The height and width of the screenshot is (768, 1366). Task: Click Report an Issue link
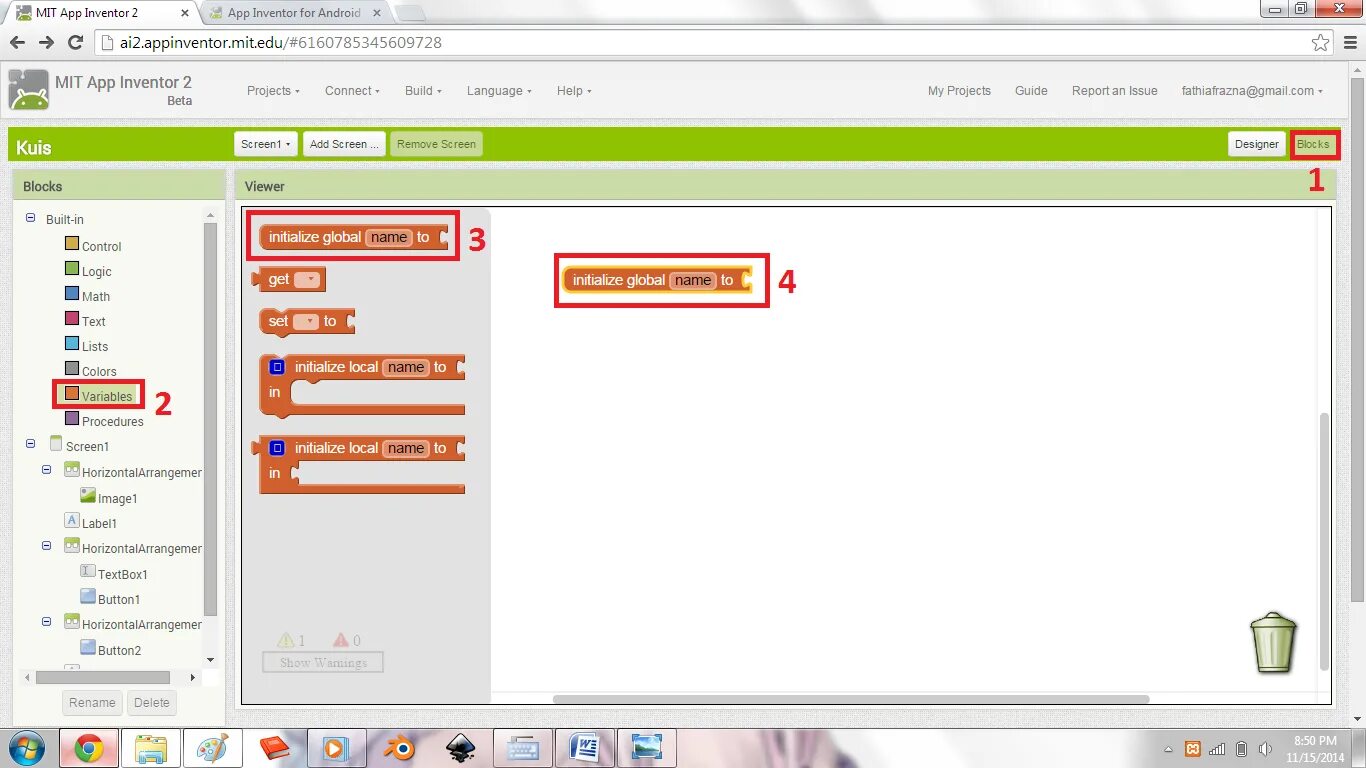1114,91
